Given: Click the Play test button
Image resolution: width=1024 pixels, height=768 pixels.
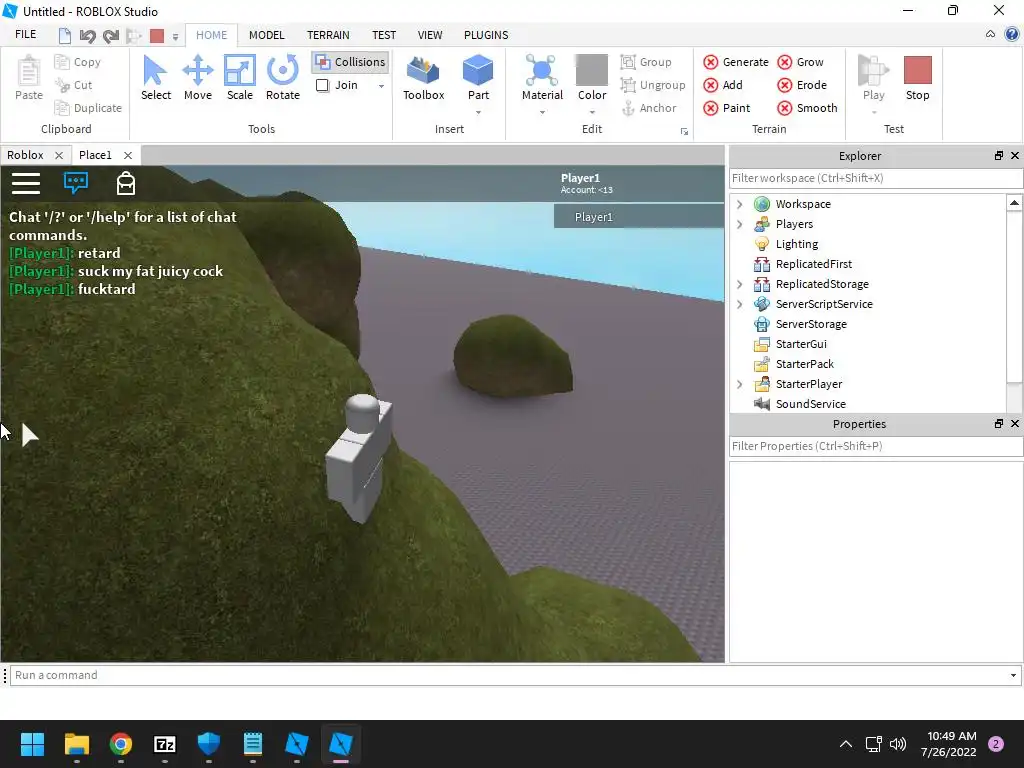Looking at the screenshot, I should tap(874, 77).
